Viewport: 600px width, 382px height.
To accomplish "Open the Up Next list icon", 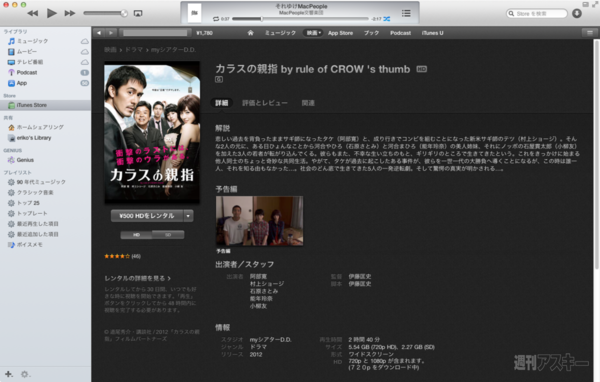I will [406, 13].
